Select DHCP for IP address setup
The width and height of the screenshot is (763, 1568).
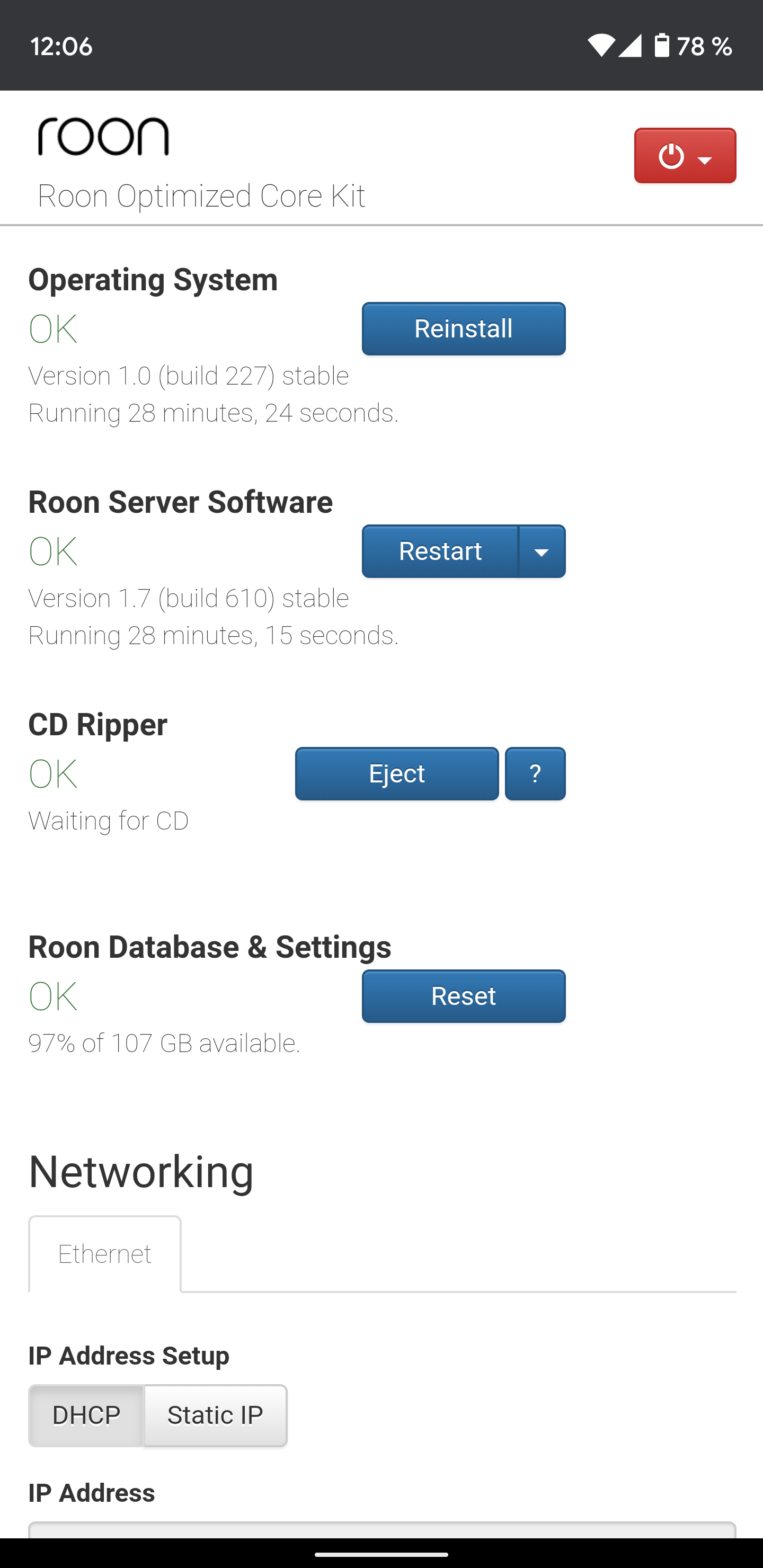click(86, 1416)
